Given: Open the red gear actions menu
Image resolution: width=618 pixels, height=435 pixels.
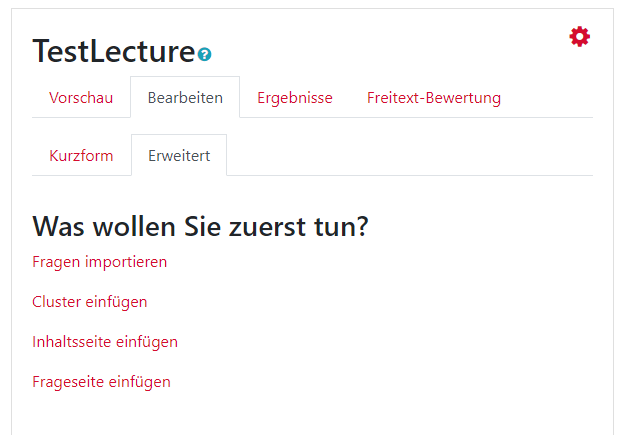Looking at the screenshot, I should [x=579, y=37].
